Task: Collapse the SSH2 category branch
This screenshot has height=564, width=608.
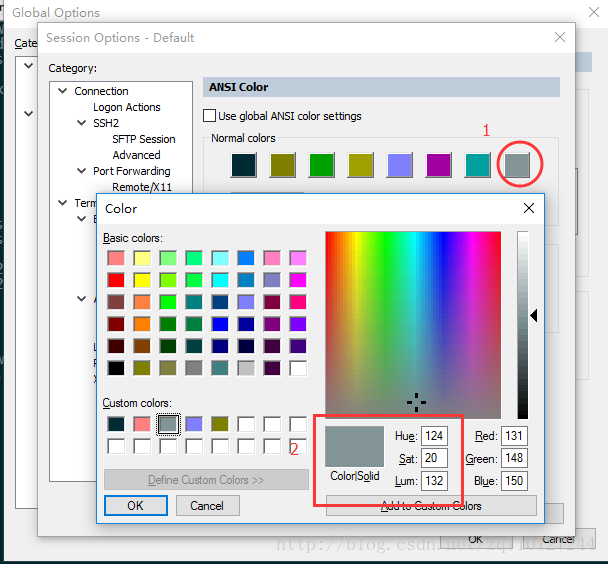Action: (81, 123)
